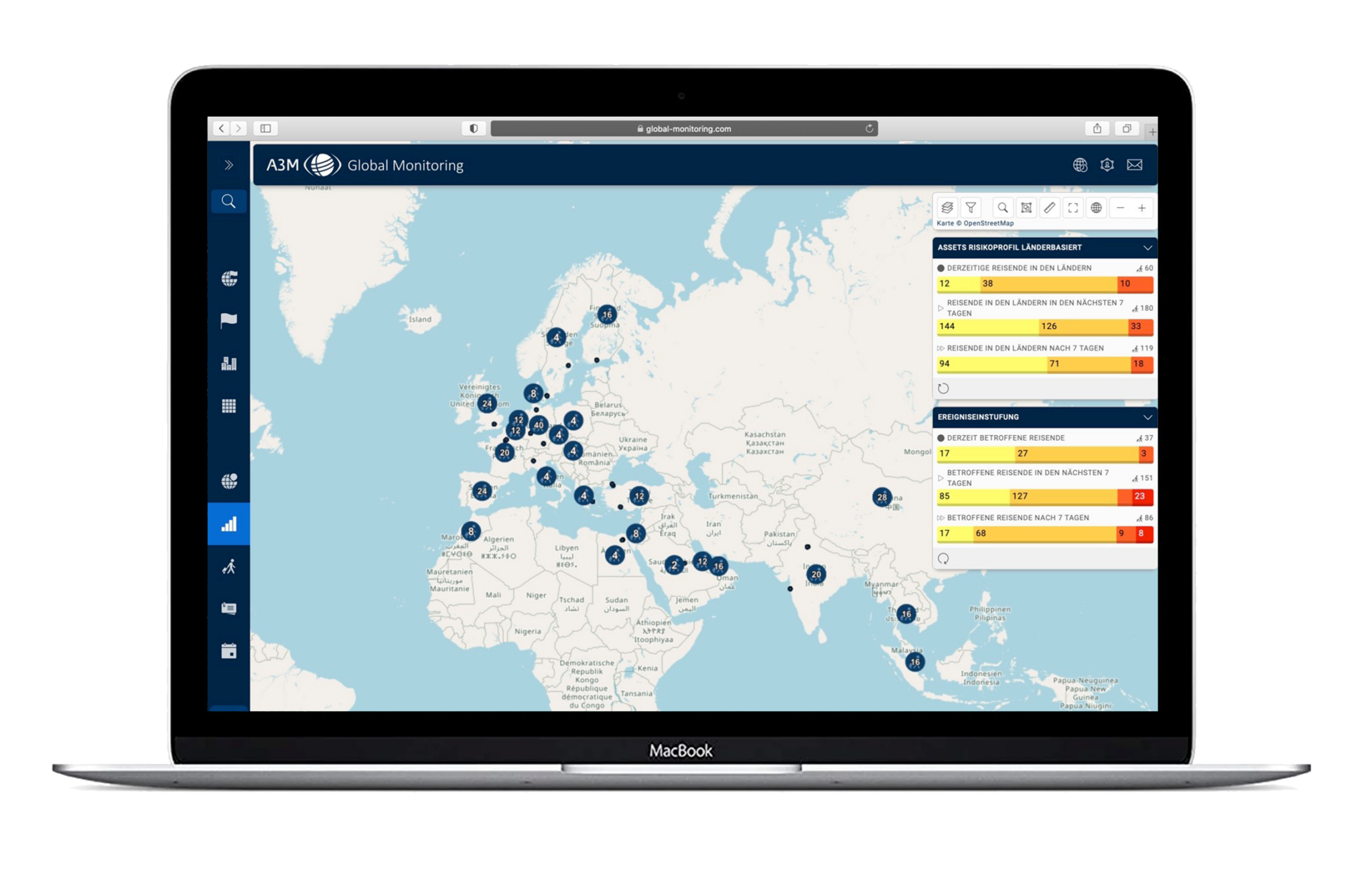Show all tabs overview in Safari

1127,128
